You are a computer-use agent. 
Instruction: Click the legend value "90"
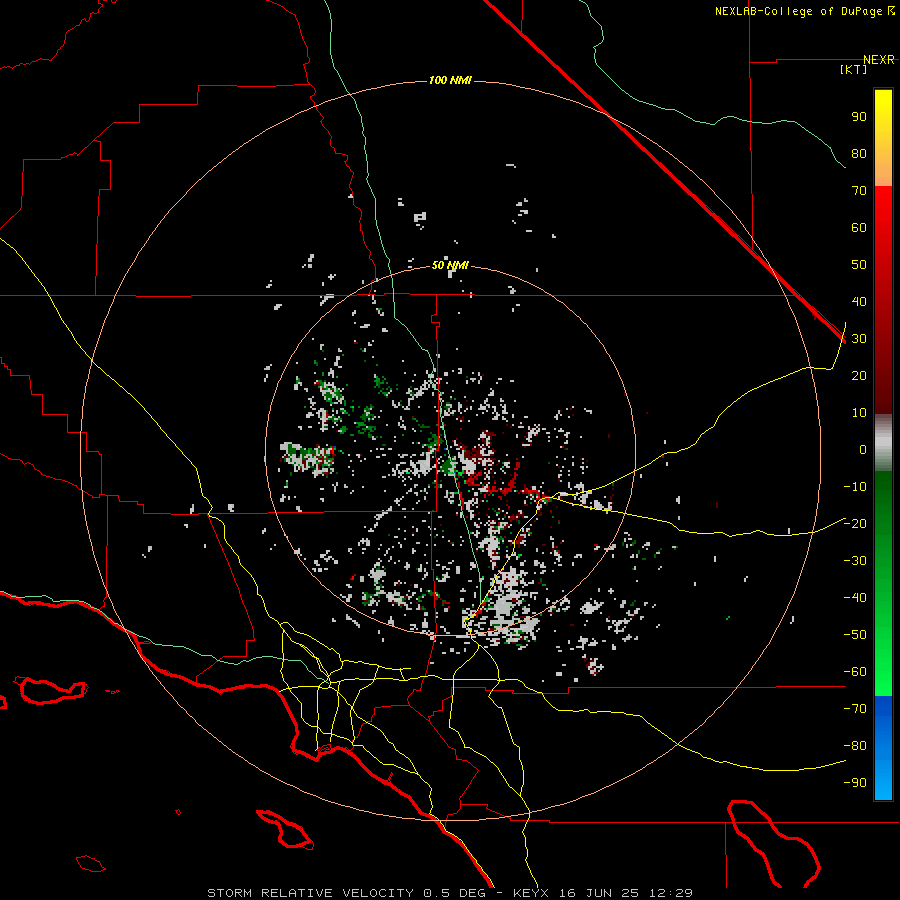(x=859, y=117)
